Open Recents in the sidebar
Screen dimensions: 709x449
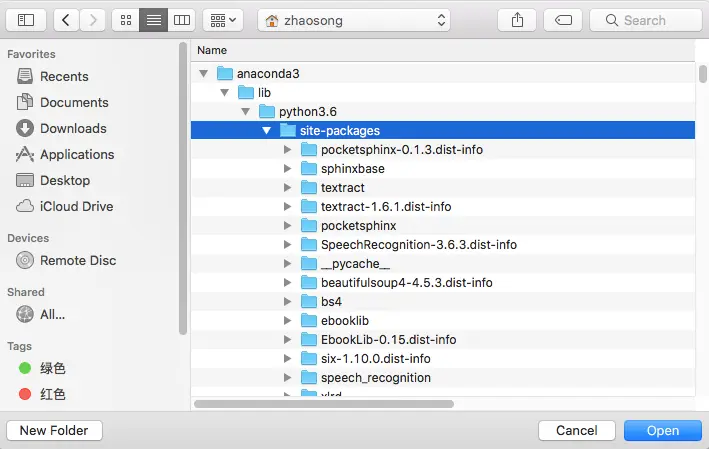pyautogui.click(x=64, y=76)
